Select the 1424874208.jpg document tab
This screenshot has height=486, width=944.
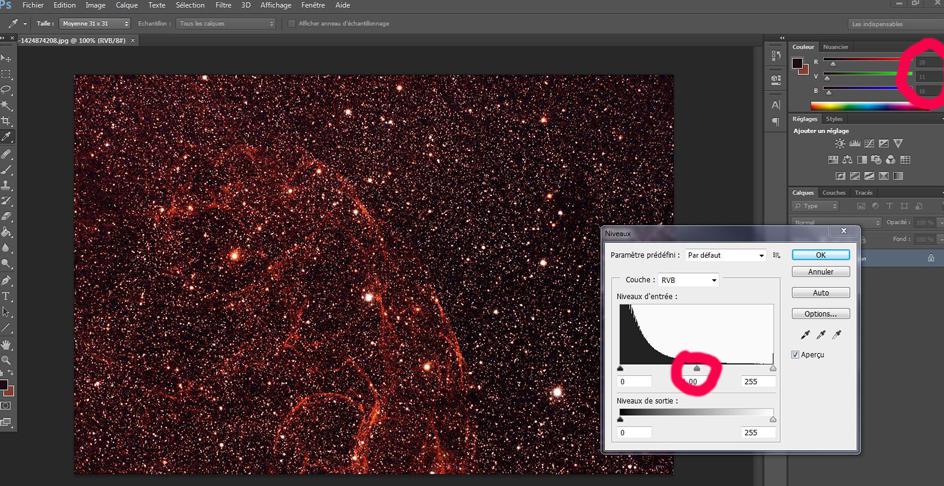pos(72,40)
